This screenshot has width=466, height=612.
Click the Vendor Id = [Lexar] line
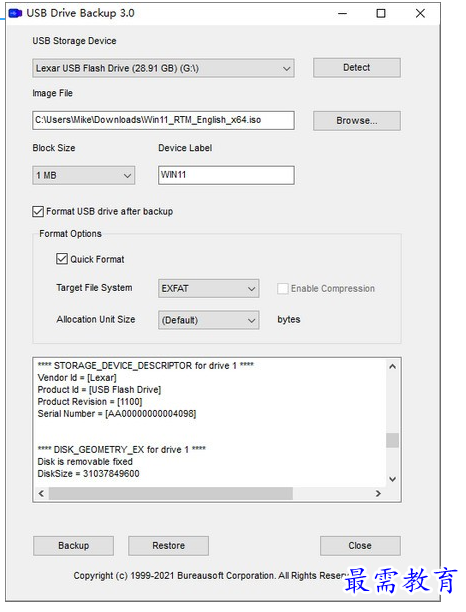click(77, 378)
